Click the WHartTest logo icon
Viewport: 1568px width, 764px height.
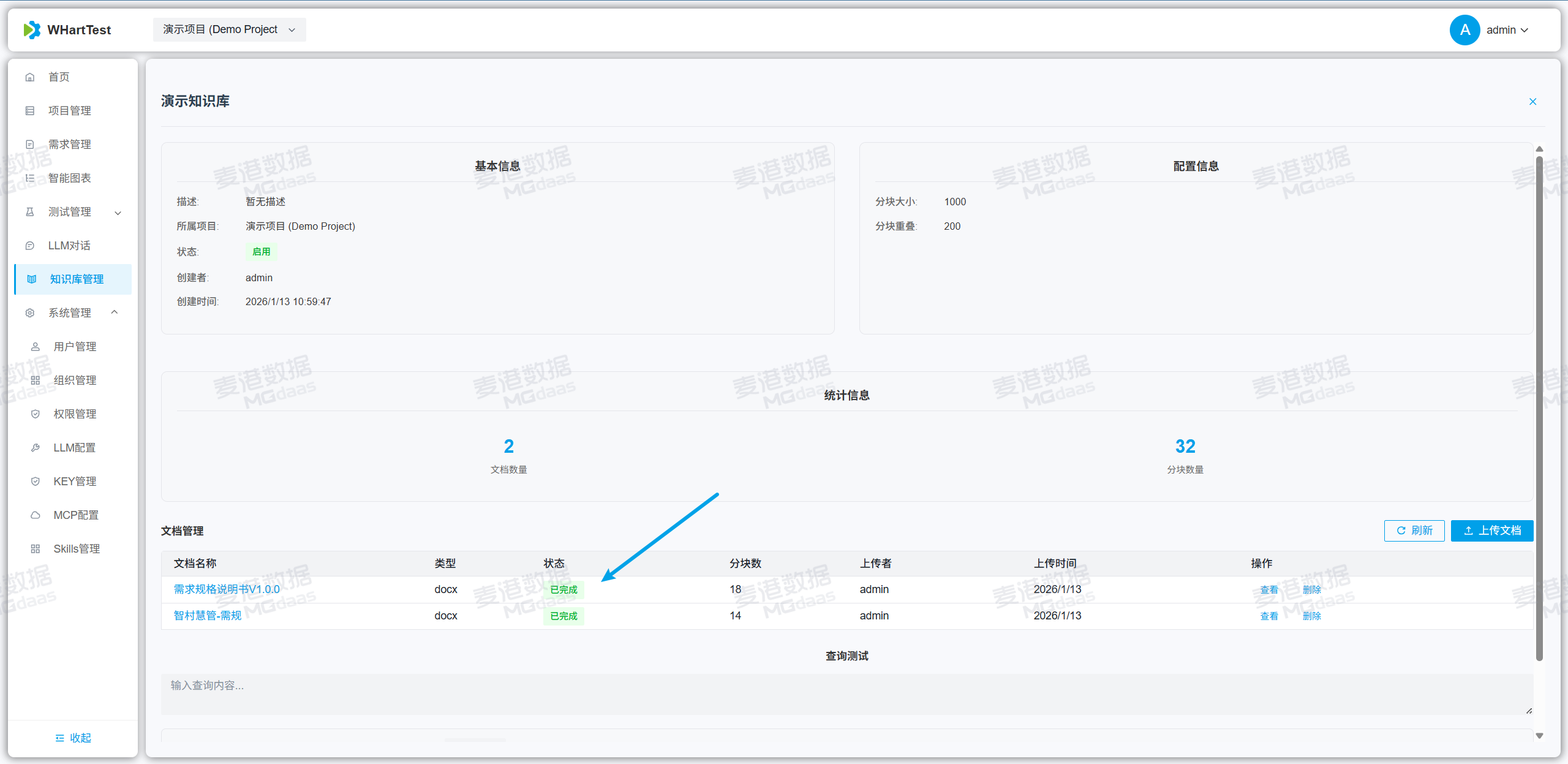pyautogui.click(x=32, y=29)
